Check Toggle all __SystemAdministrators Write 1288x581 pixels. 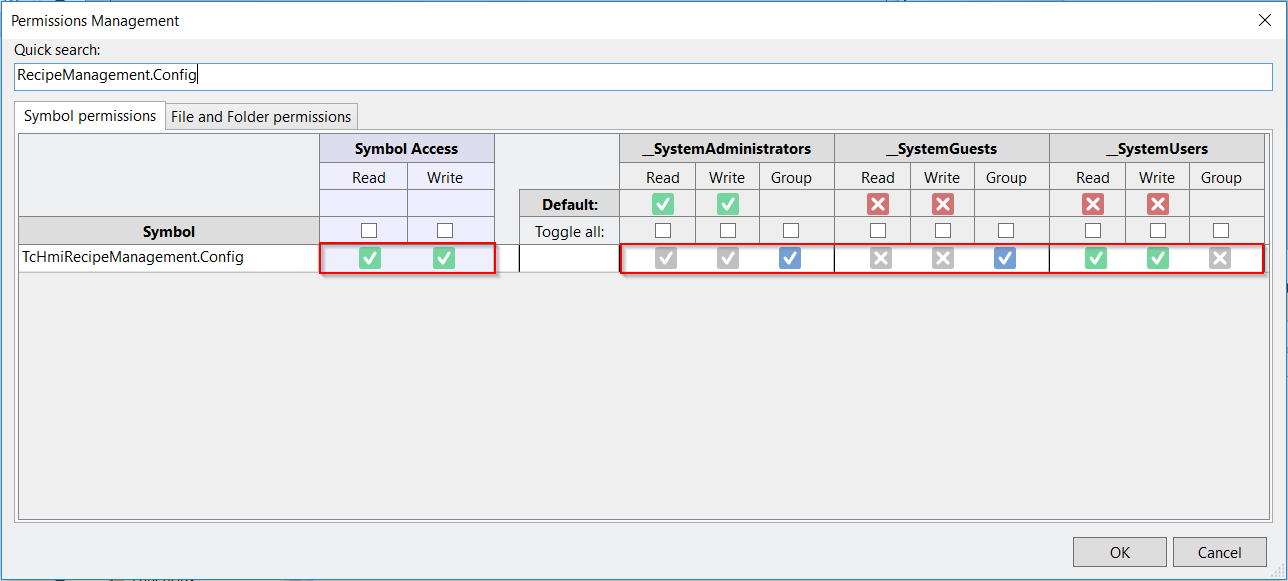point(728,231)
